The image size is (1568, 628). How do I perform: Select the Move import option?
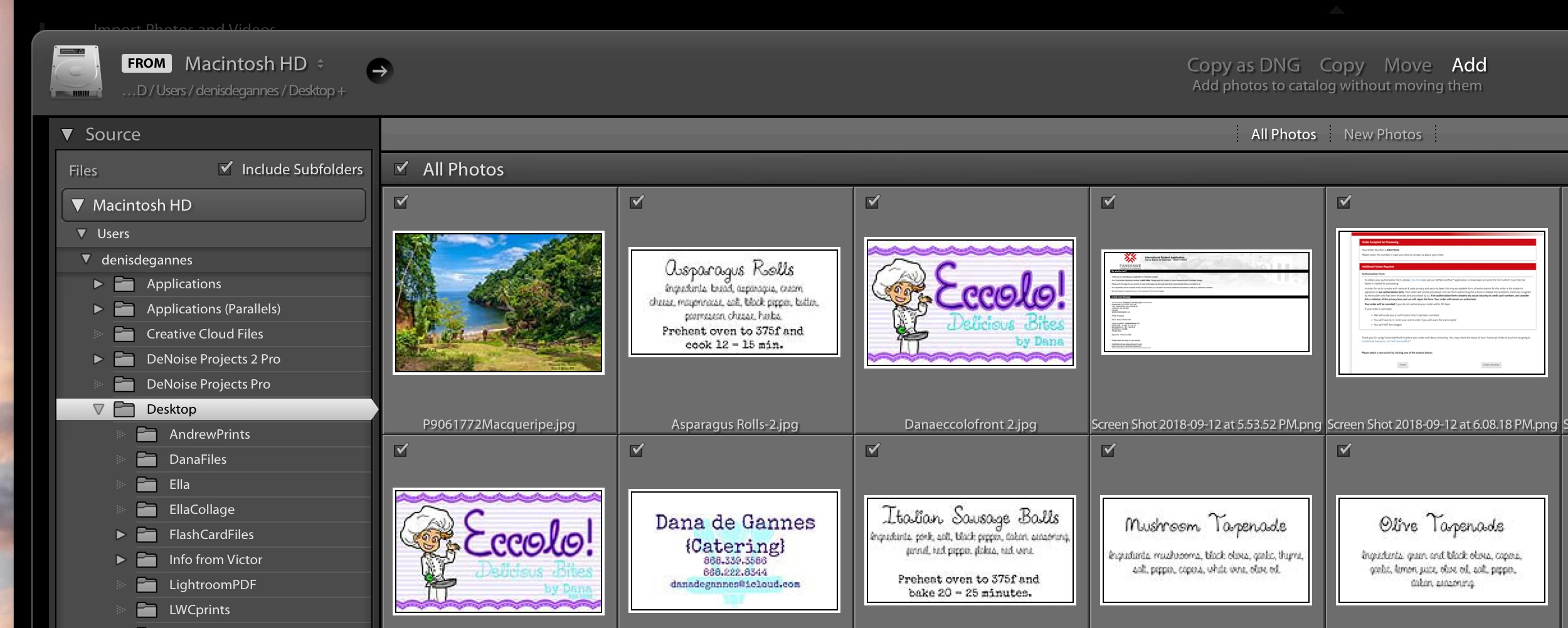tap(1408, 65)
